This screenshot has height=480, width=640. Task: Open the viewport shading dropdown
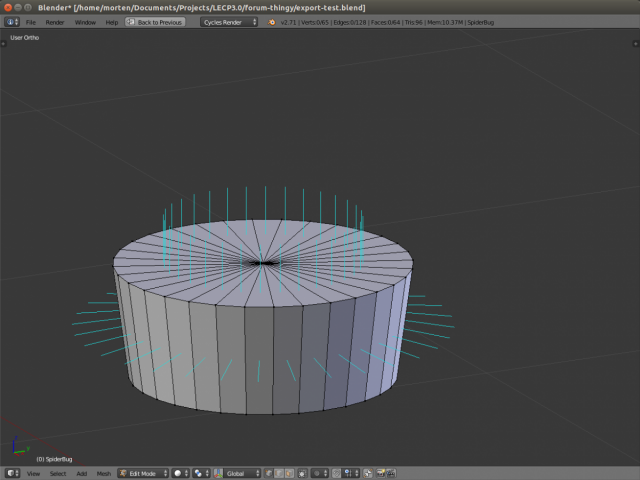pyautogui.click(x=180, y=473)
